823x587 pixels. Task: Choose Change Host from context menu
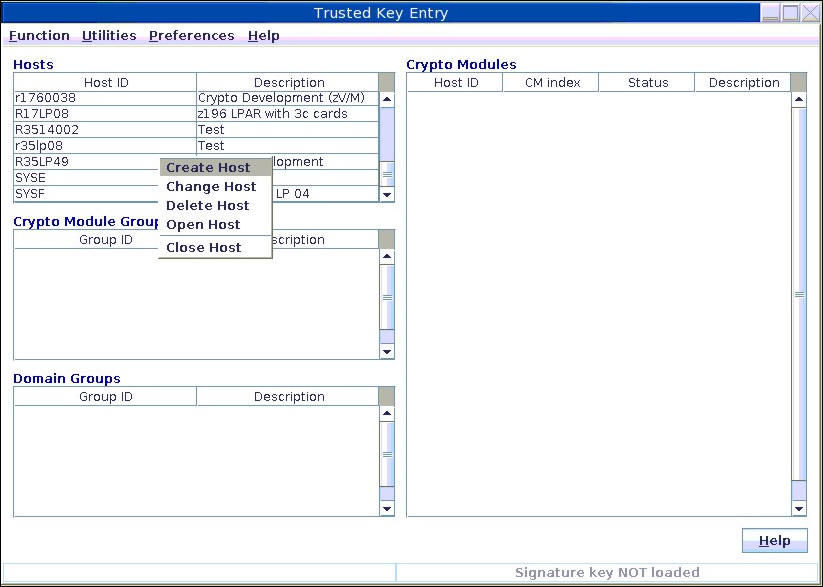point(215,186)
